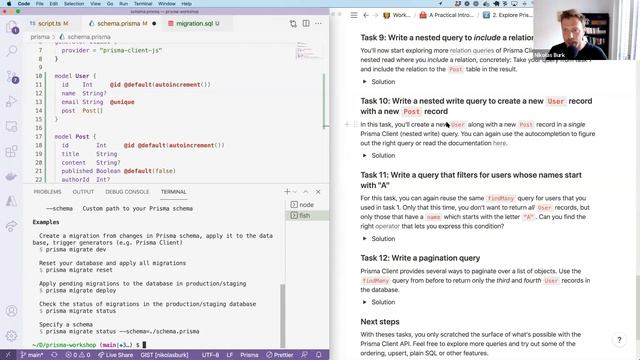Close the terminal panel
Screen dimensions: 640x360
[318, 191]
